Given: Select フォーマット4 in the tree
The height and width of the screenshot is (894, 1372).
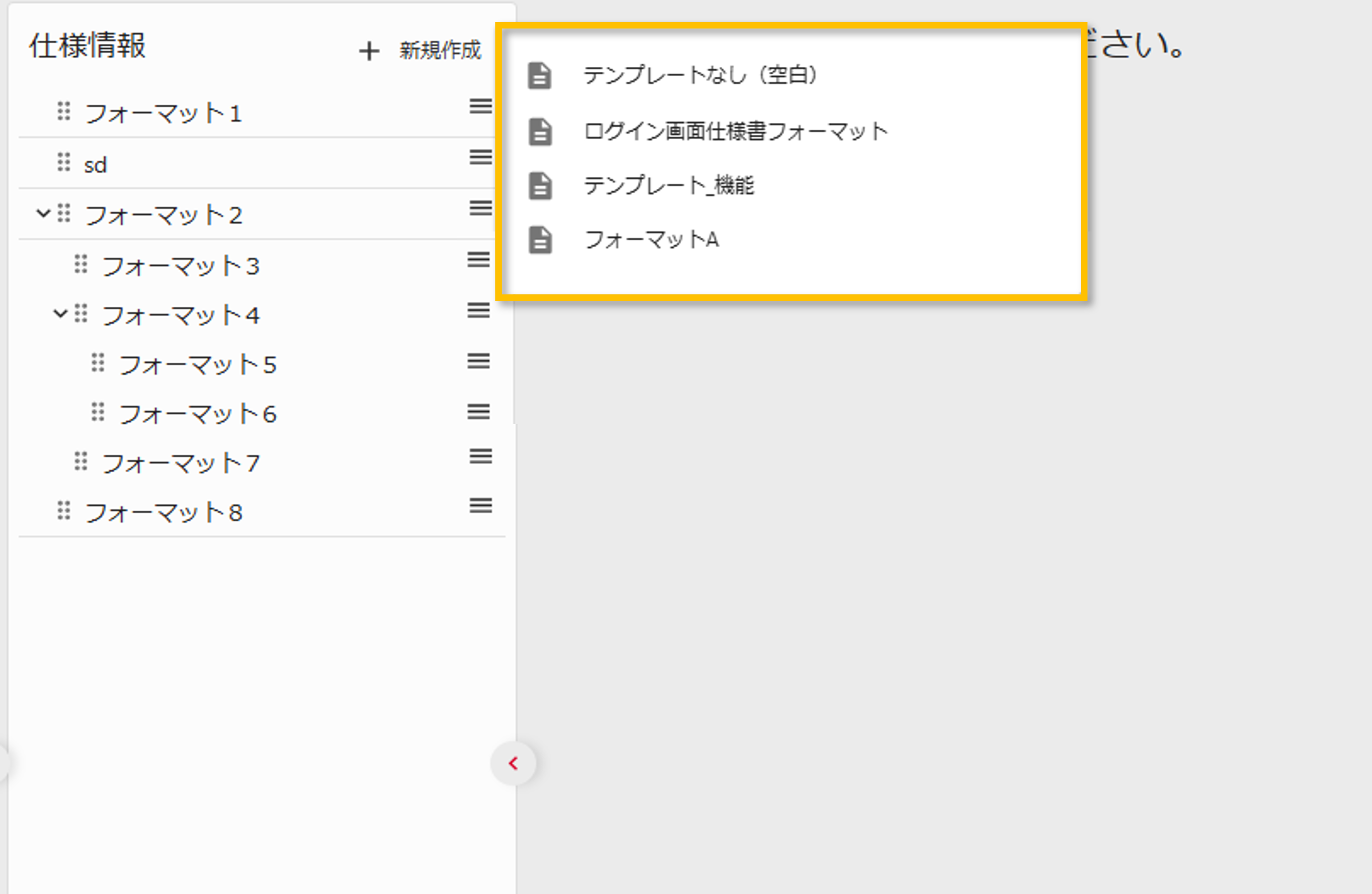Looking at the screenshot, I should click(x=180, y=316).
